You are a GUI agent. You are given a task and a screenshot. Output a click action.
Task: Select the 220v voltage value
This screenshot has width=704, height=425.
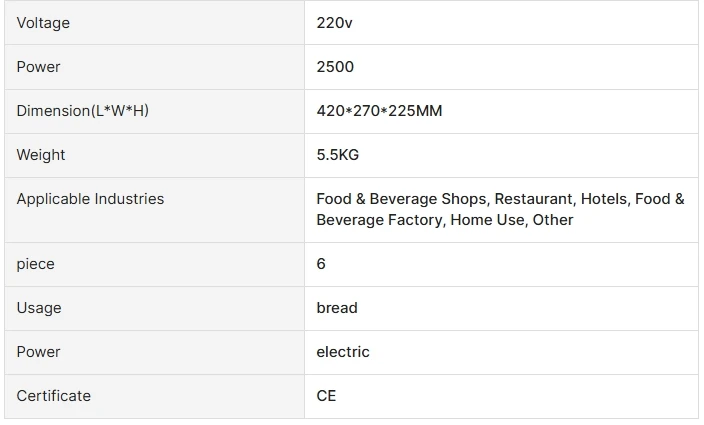334,23
